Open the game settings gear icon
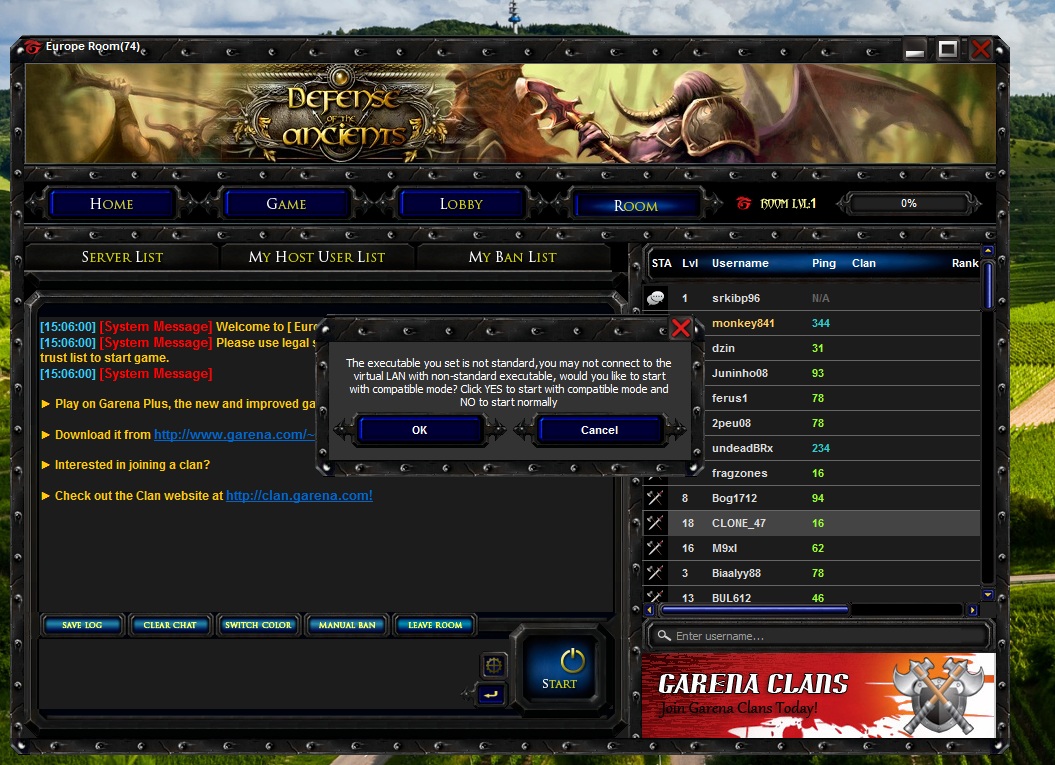Viewport: 1055px width, 765px height. [493, 665]
